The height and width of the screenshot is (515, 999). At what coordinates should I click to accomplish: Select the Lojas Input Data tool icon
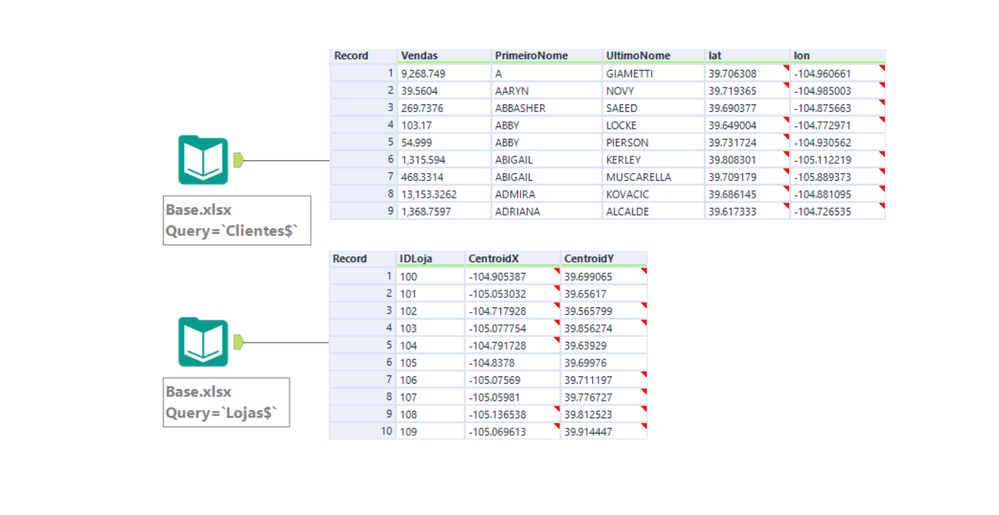(203, 342)
